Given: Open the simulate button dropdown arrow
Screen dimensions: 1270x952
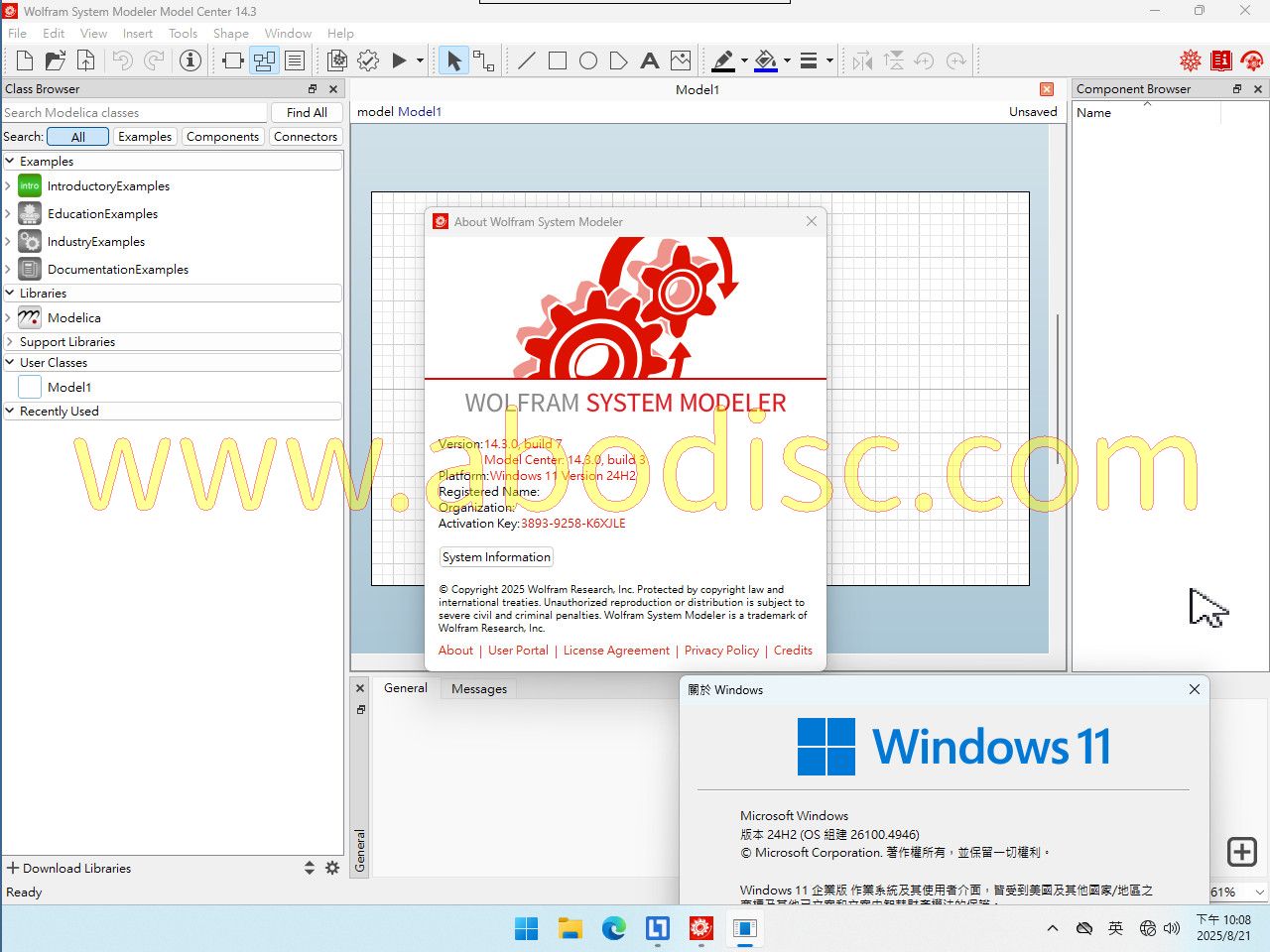Looking at the screenshot, I should 420,60.
